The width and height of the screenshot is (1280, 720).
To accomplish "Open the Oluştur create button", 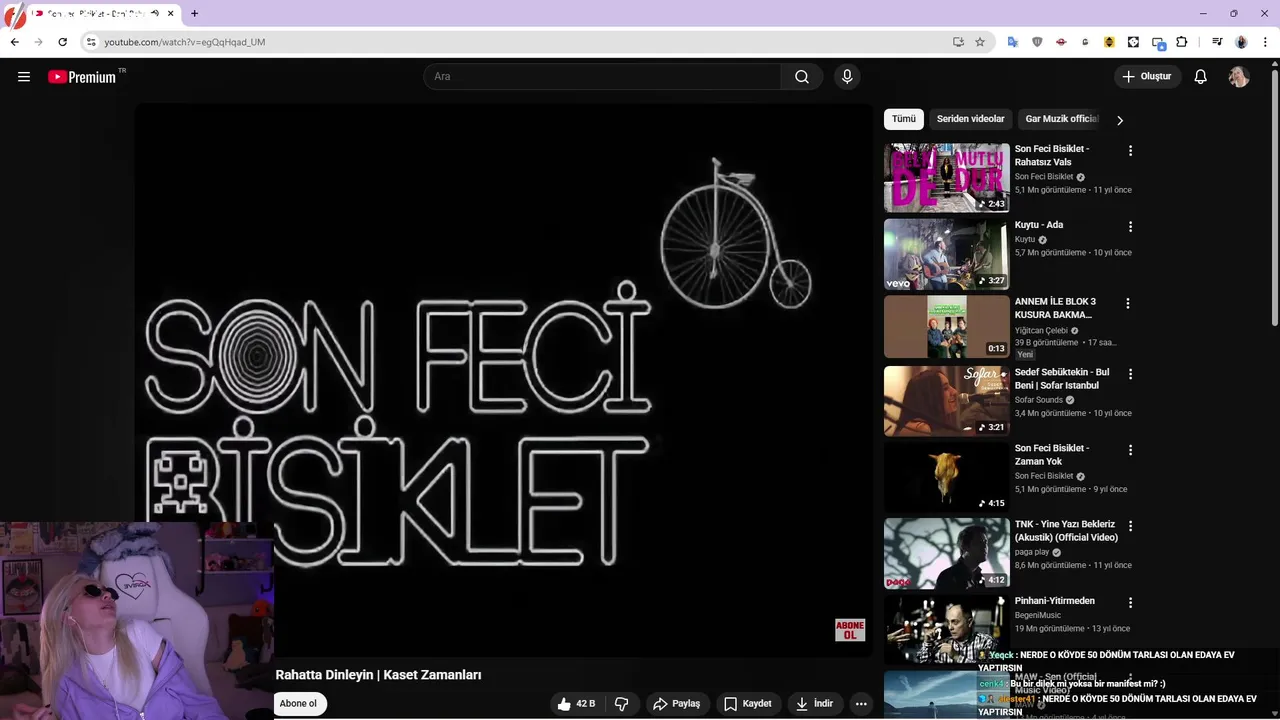I will [x=1148, y=77].
